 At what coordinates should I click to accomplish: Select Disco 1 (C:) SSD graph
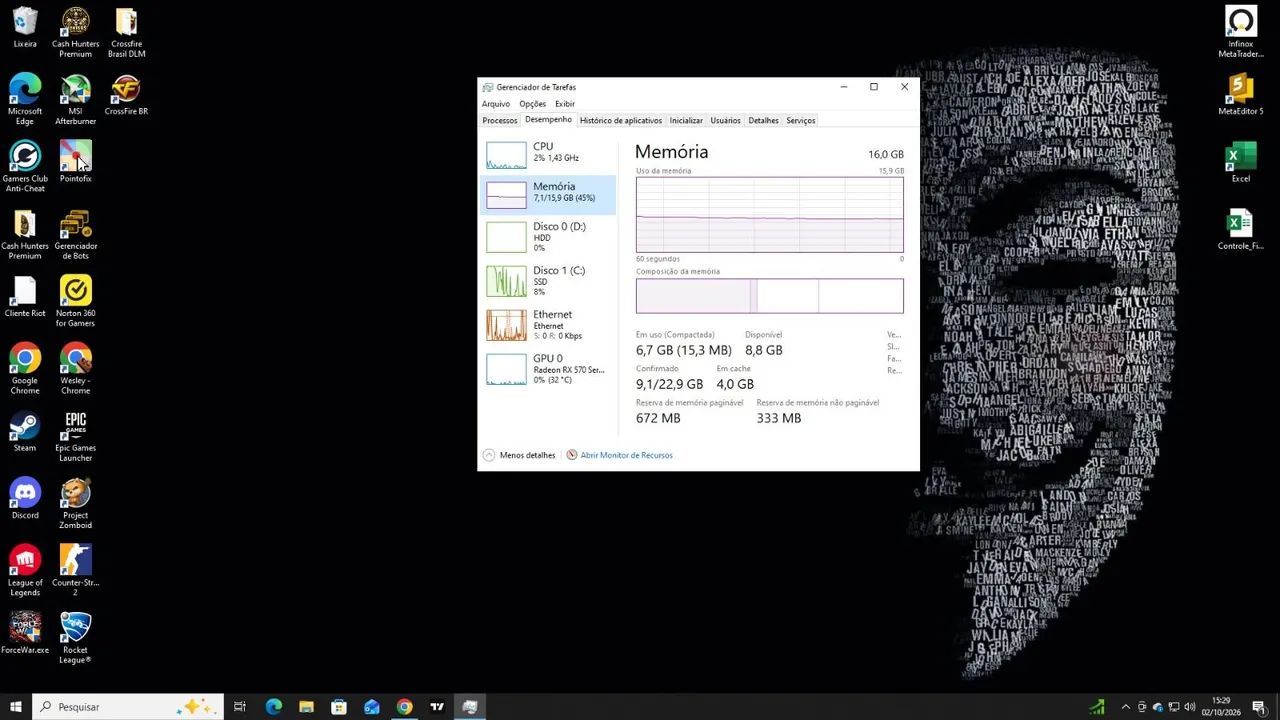[547, 281]
